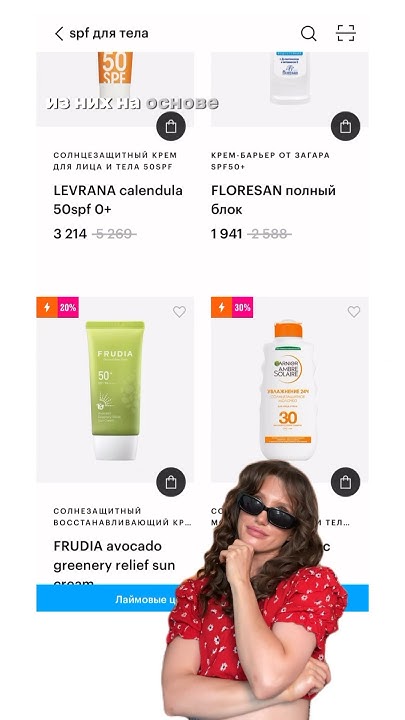Add LEVRANA calendula cream to the cart
This screenshot has width=405, height=720.
[x=171, y=126]
